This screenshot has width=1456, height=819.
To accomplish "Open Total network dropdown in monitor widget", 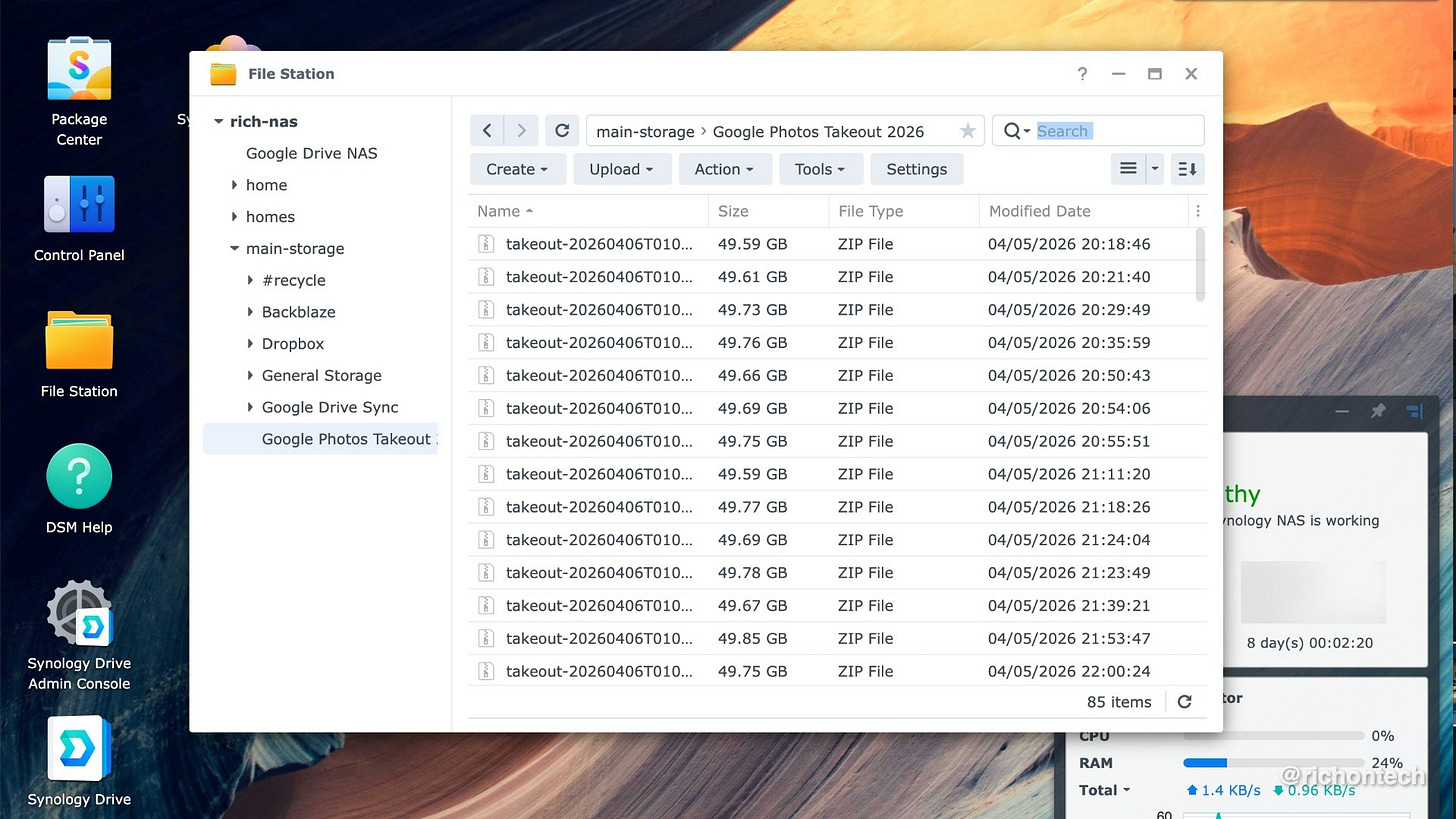I will pos(1104,790).
